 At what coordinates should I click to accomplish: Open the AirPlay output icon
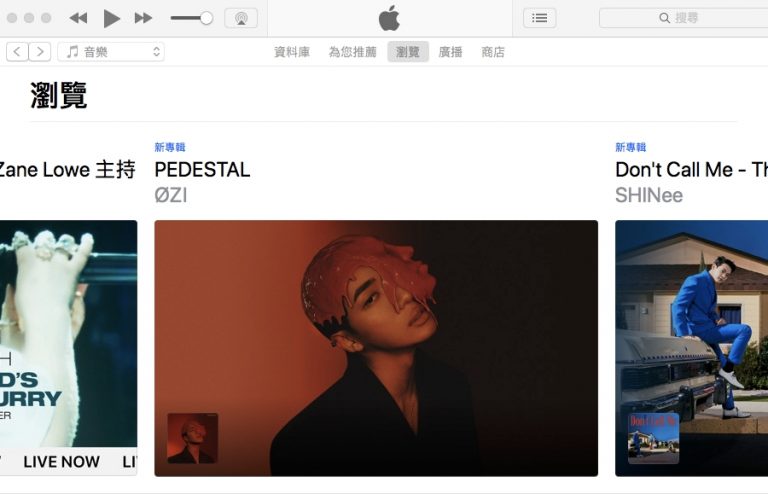[241, 18]
